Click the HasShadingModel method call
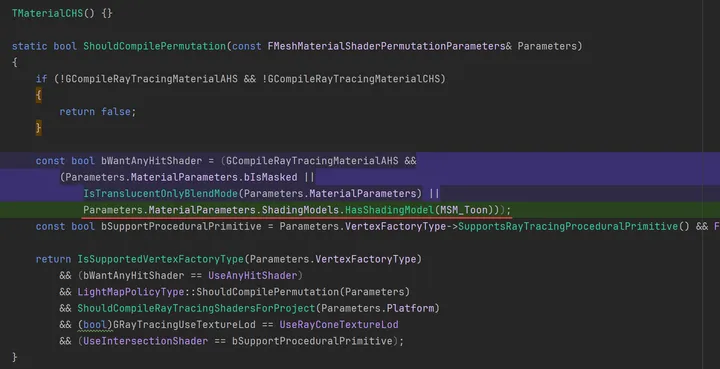 (x=389, y=210)
